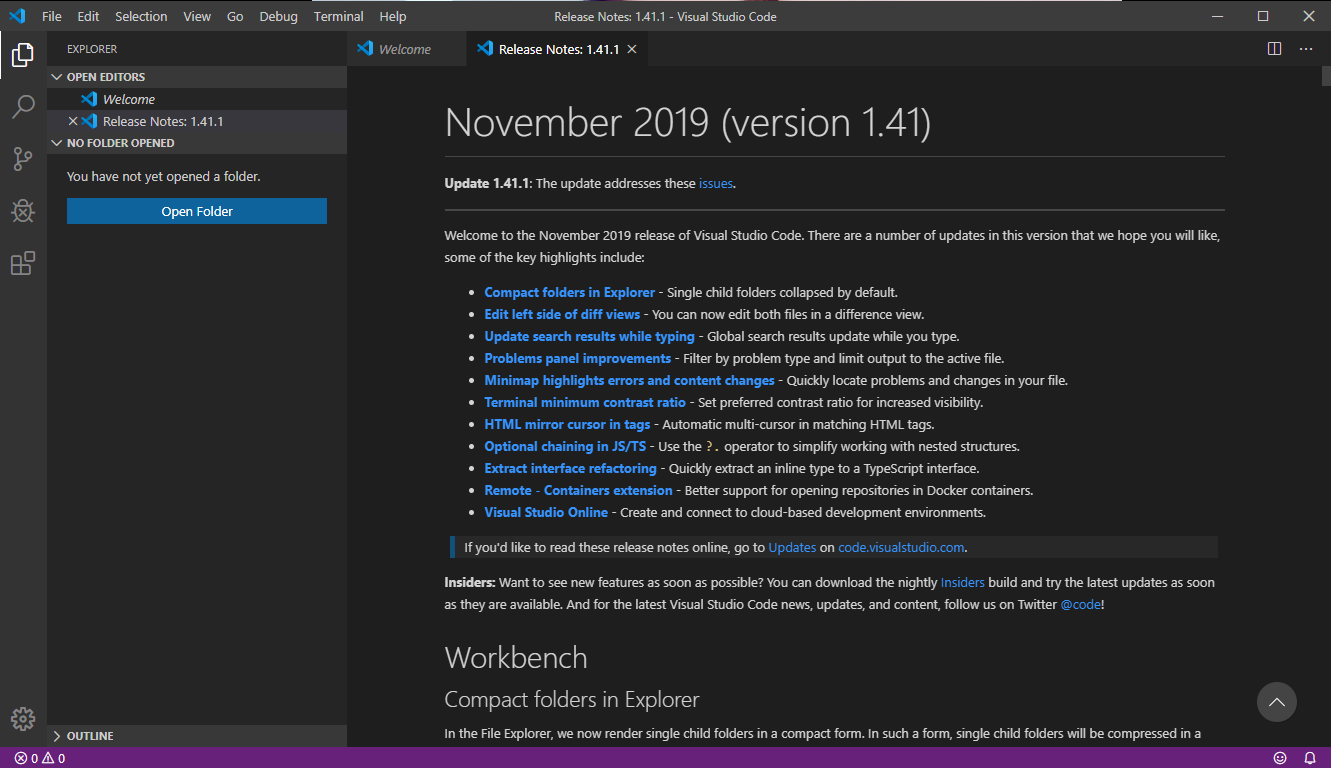Follow the Insiders build link

[x=962, y=582]
